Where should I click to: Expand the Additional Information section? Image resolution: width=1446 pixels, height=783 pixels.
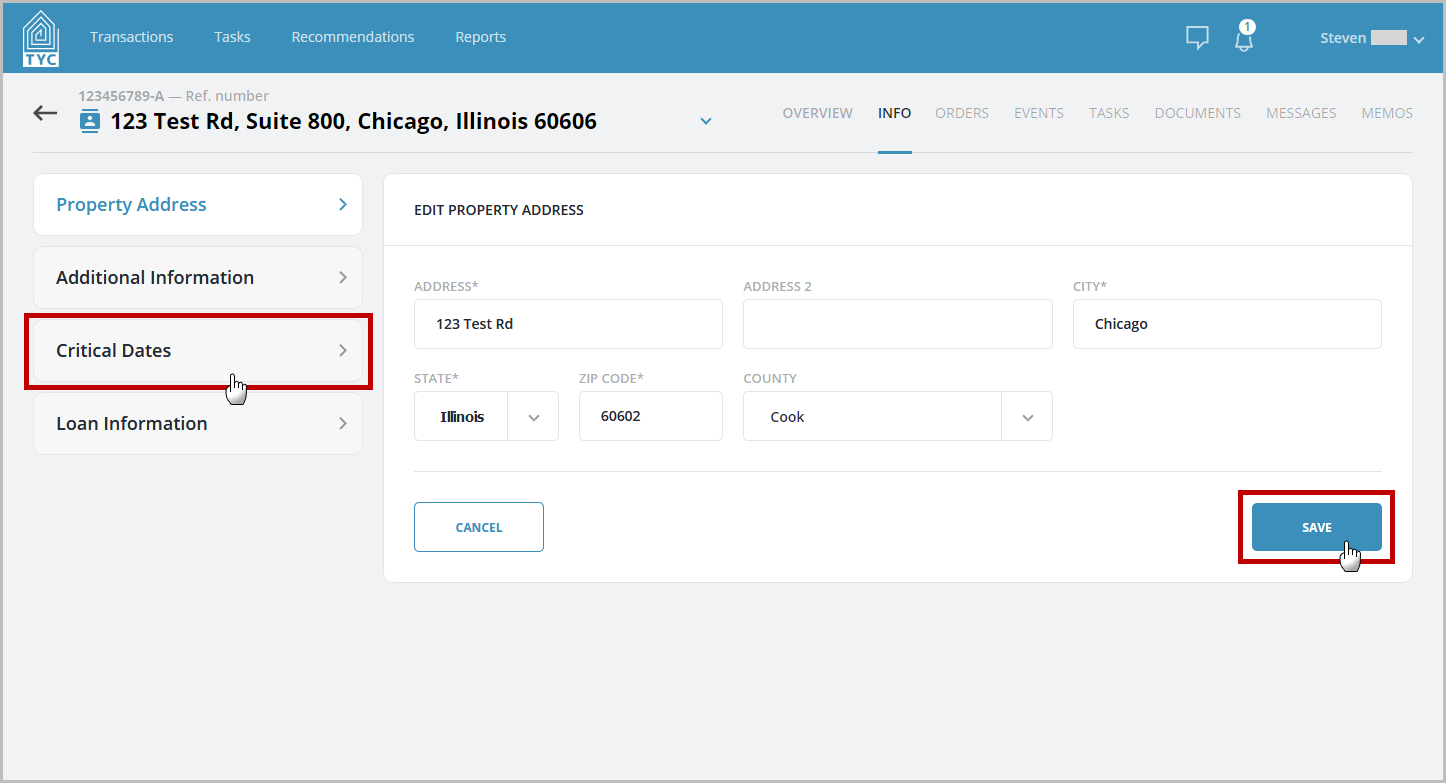(x=197, y=277)
